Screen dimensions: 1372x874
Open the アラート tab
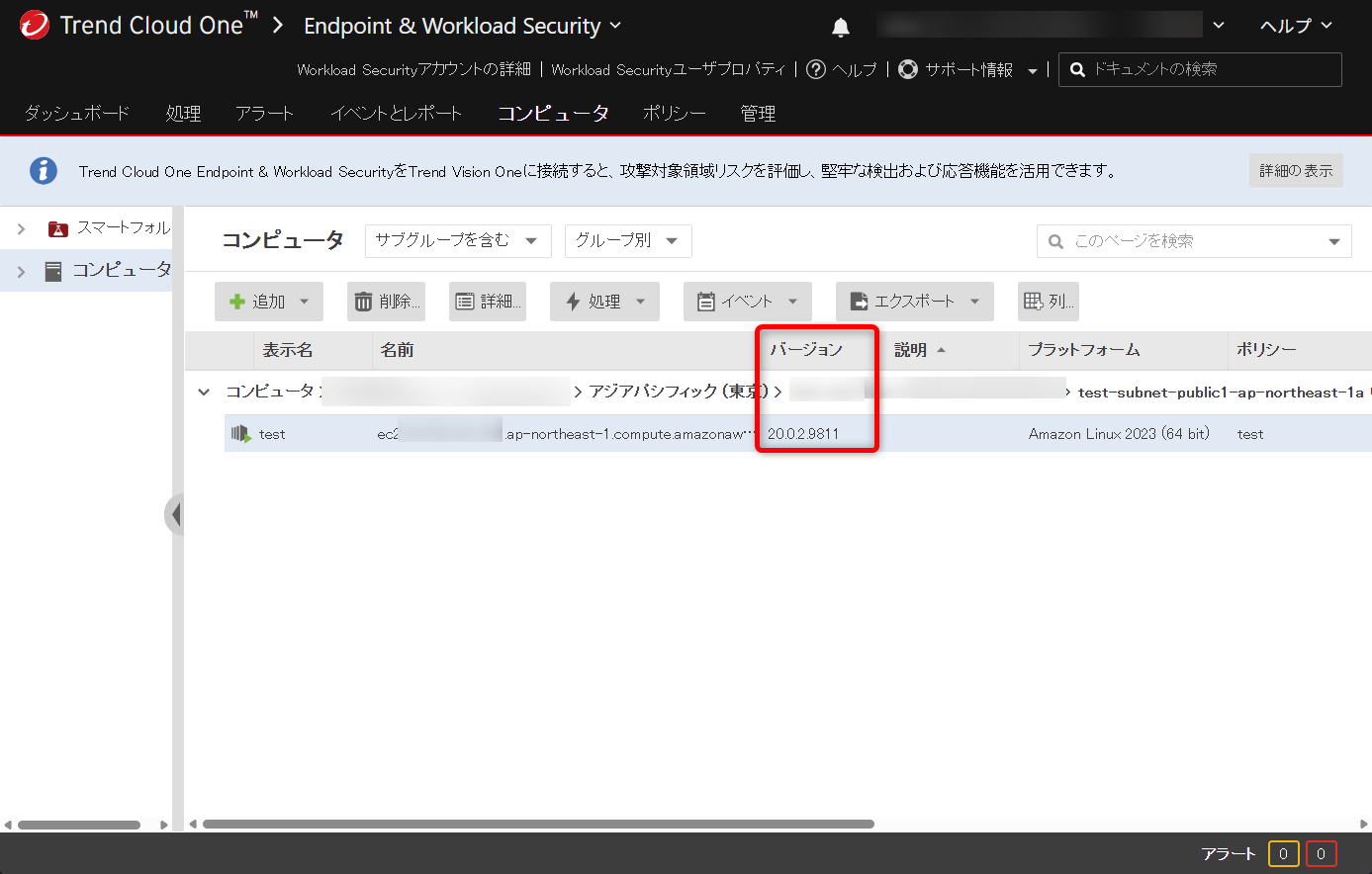[264, 114]
